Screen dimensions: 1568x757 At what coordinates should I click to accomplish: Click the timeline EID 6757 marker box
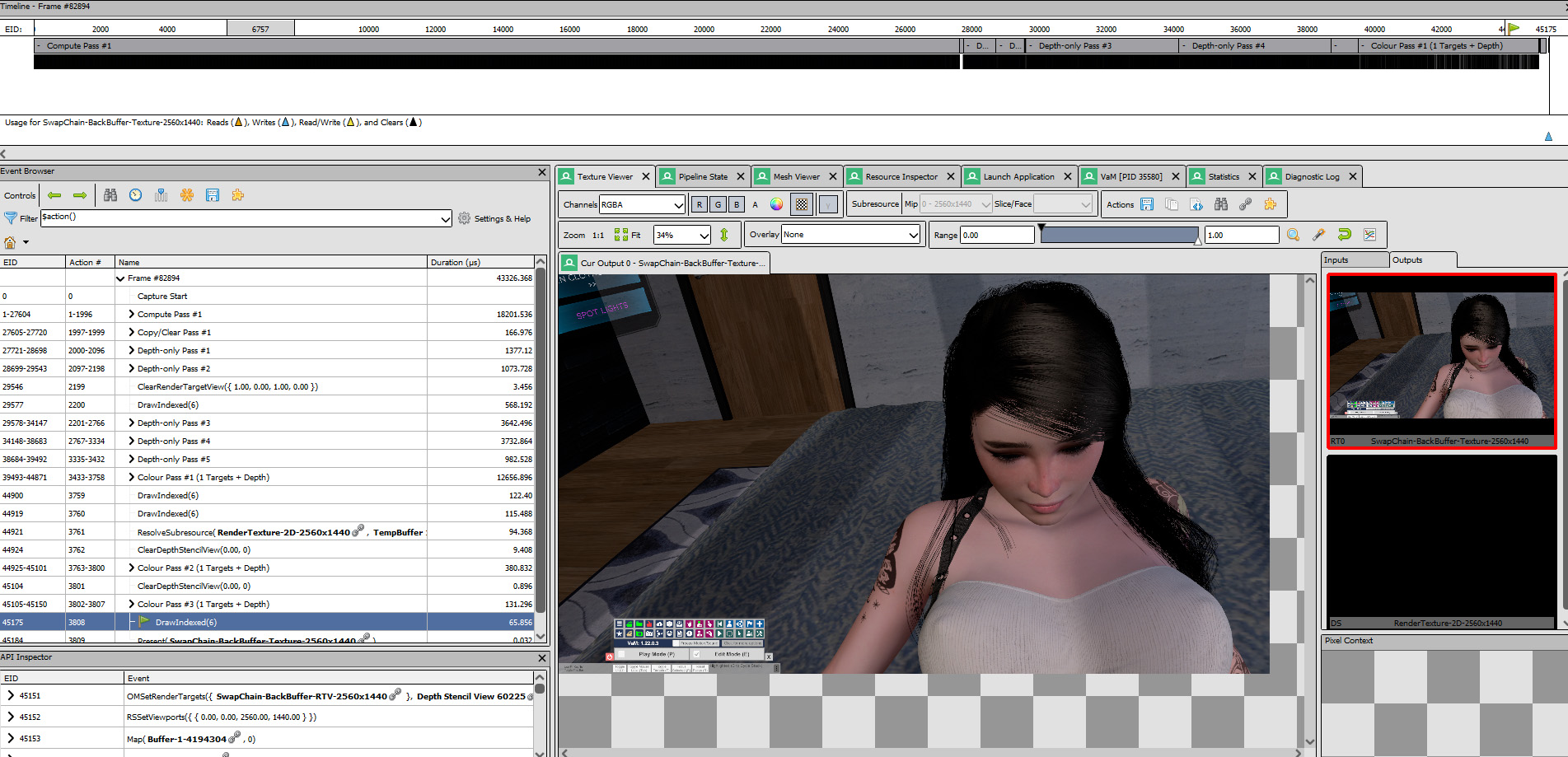point(260,29)
